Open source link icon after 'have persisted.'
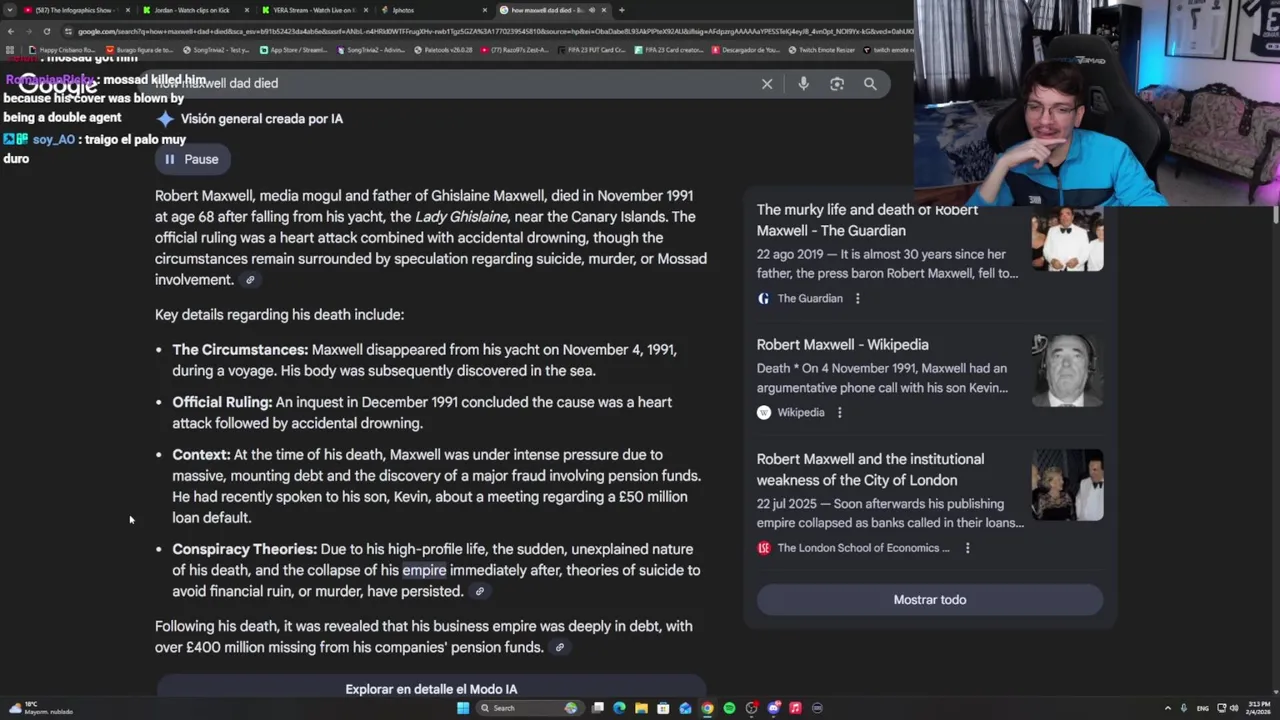 pos(479,591)
